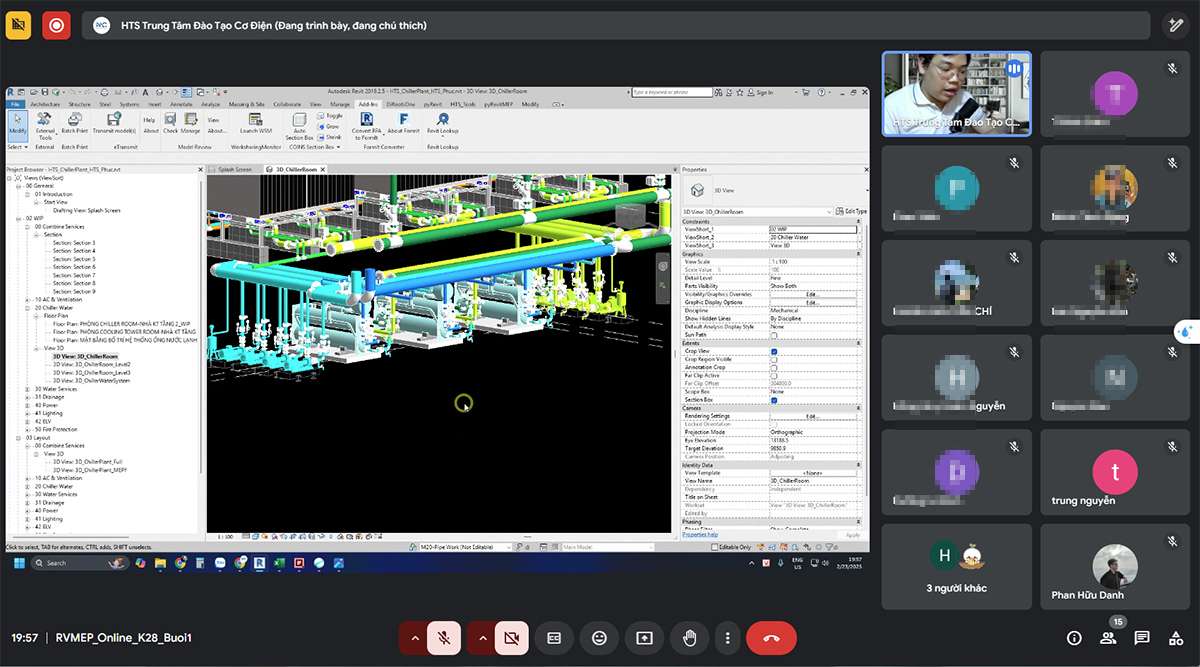Present your screen now
Image resolution: width=1200 pixels, height=667 pixels.
644,637
